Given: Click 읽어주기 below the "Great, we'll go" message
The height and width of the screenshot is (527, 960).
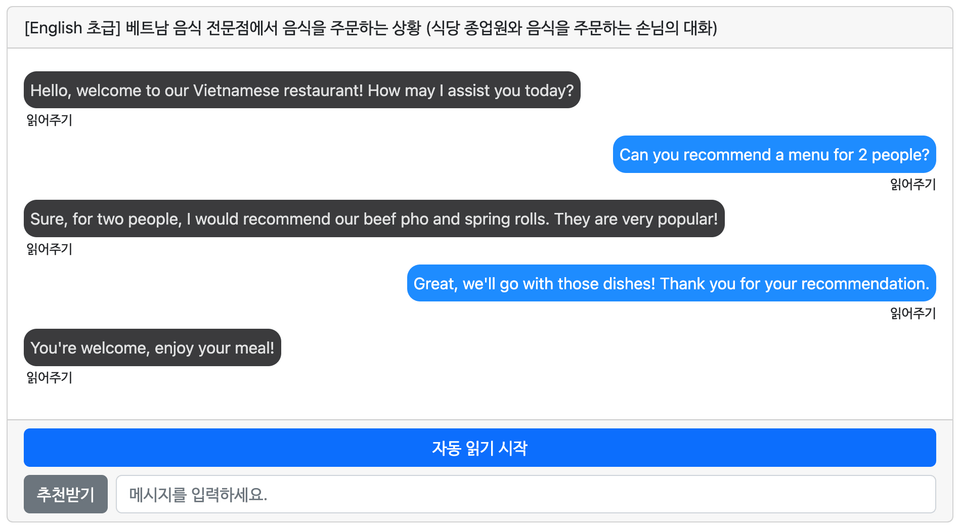Looking at the screenshot, I should (x=912, y=314).
